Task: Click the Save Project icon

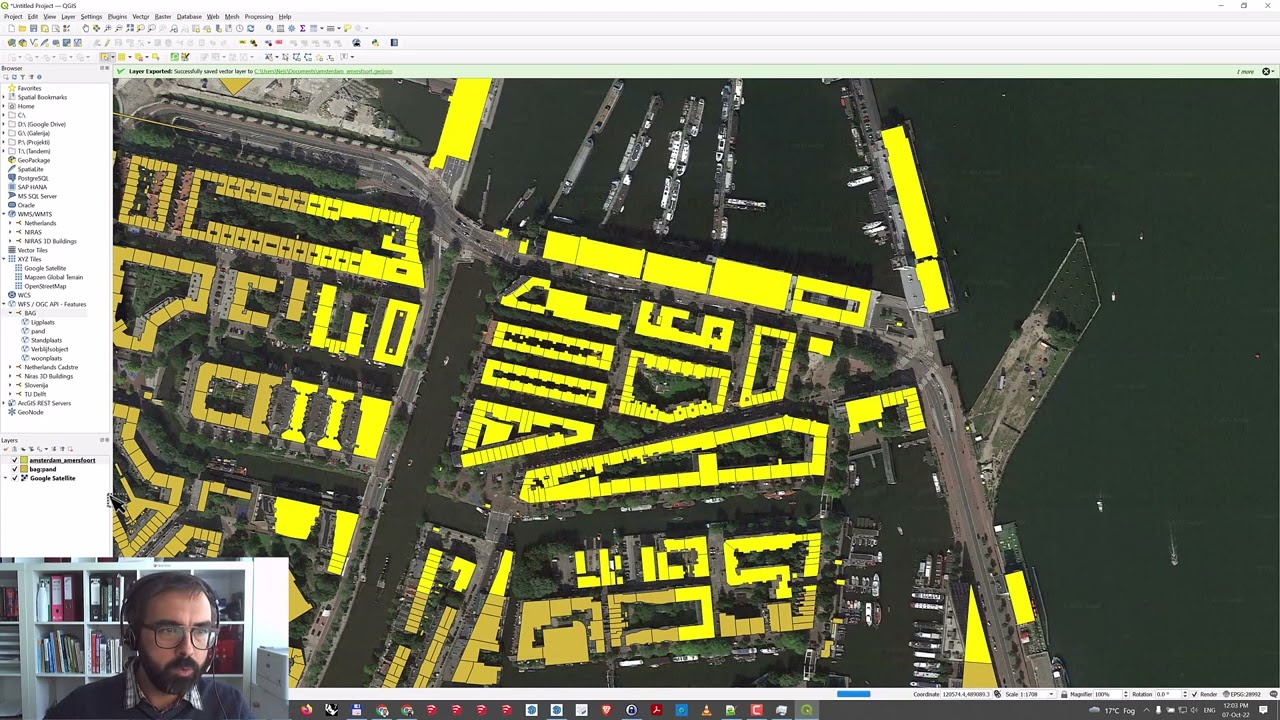Action: click(x=33, y=28)
